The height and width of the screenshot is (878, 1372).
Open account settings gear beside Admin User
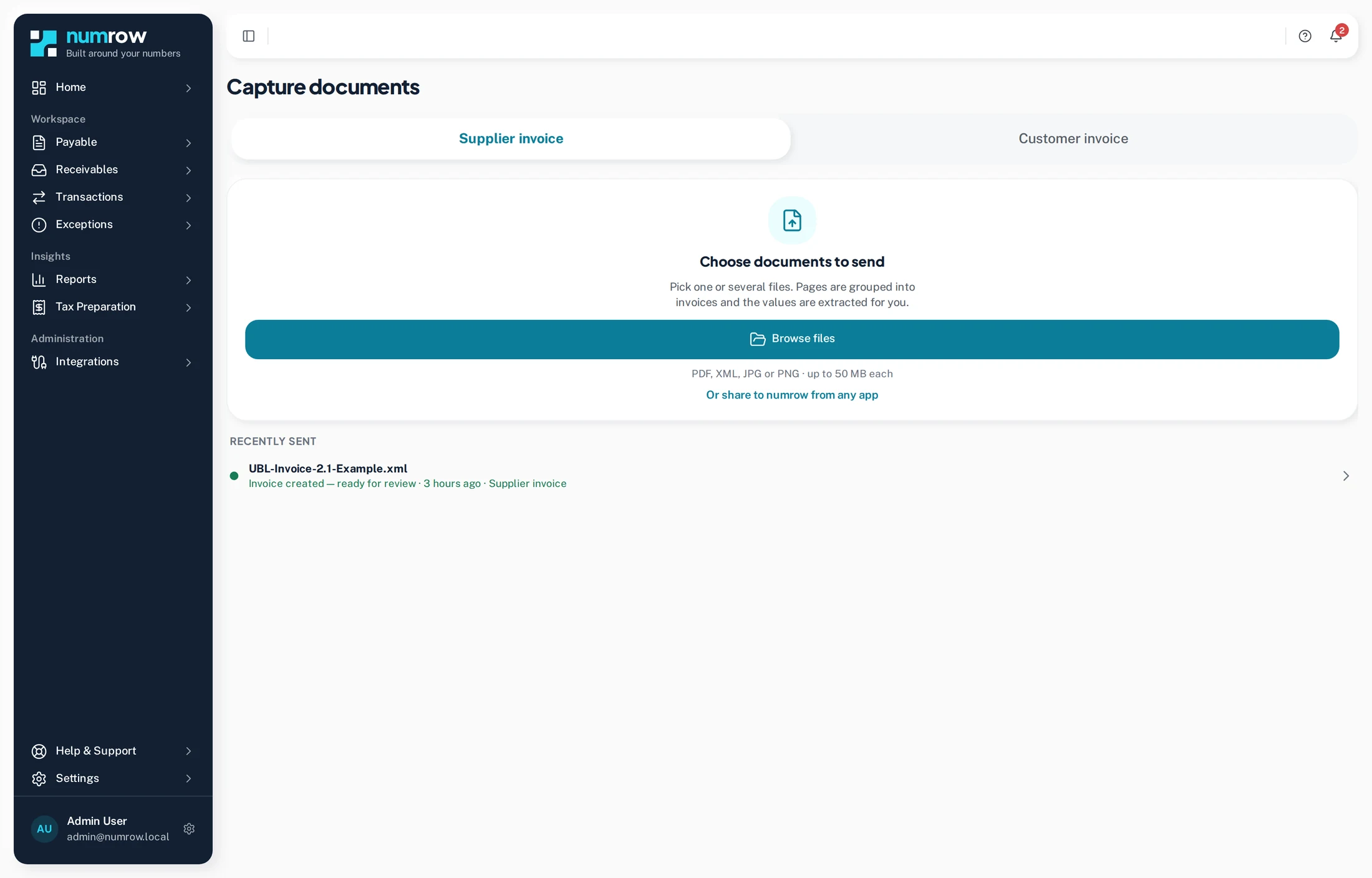[190, 829]
